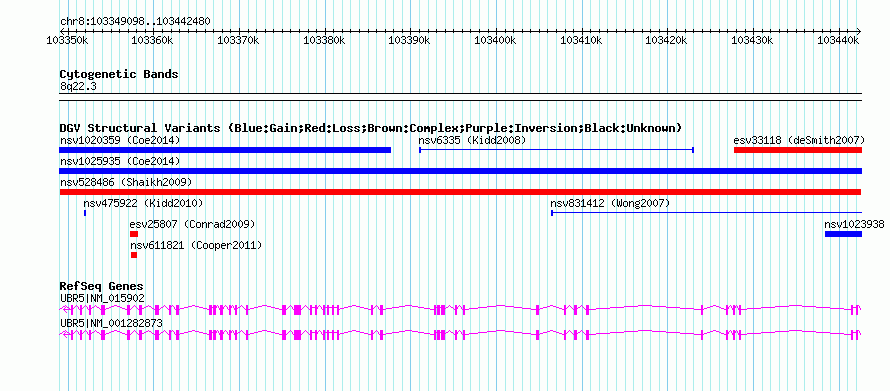The height and width of the screenshot is (391, 890).
Task: Click the nsv528486 full-width red bar
Action: click(460, 192)
